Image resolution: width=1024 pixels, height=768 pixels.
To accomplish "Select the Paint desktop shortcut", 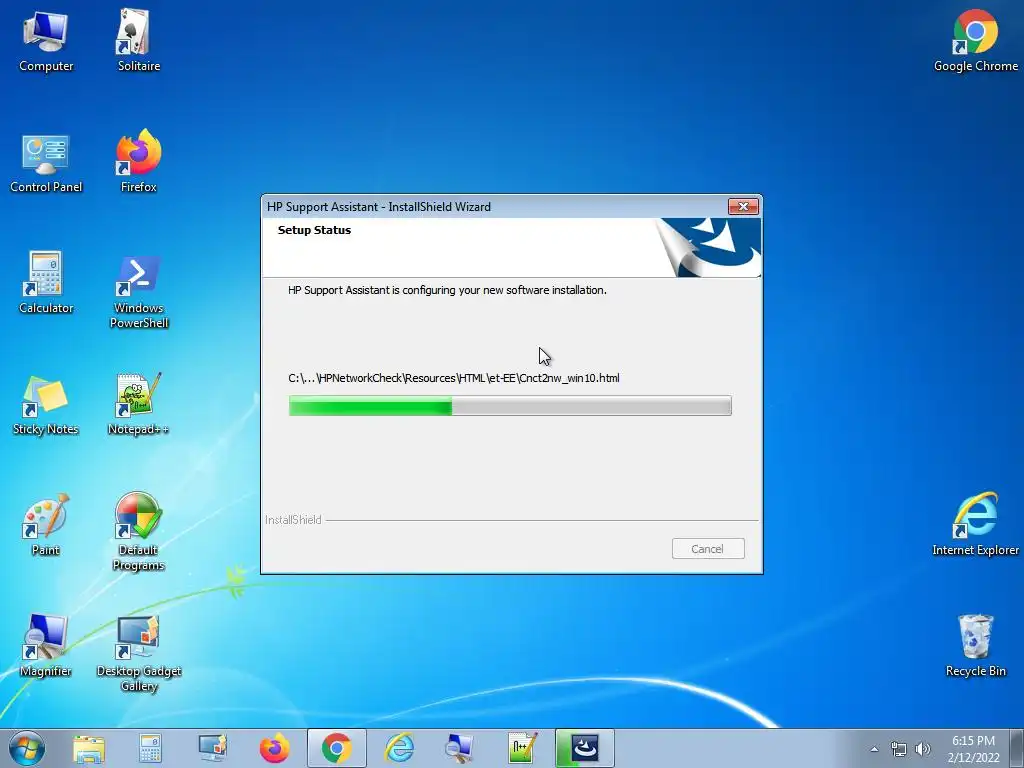I will click(x=46, y=525).
